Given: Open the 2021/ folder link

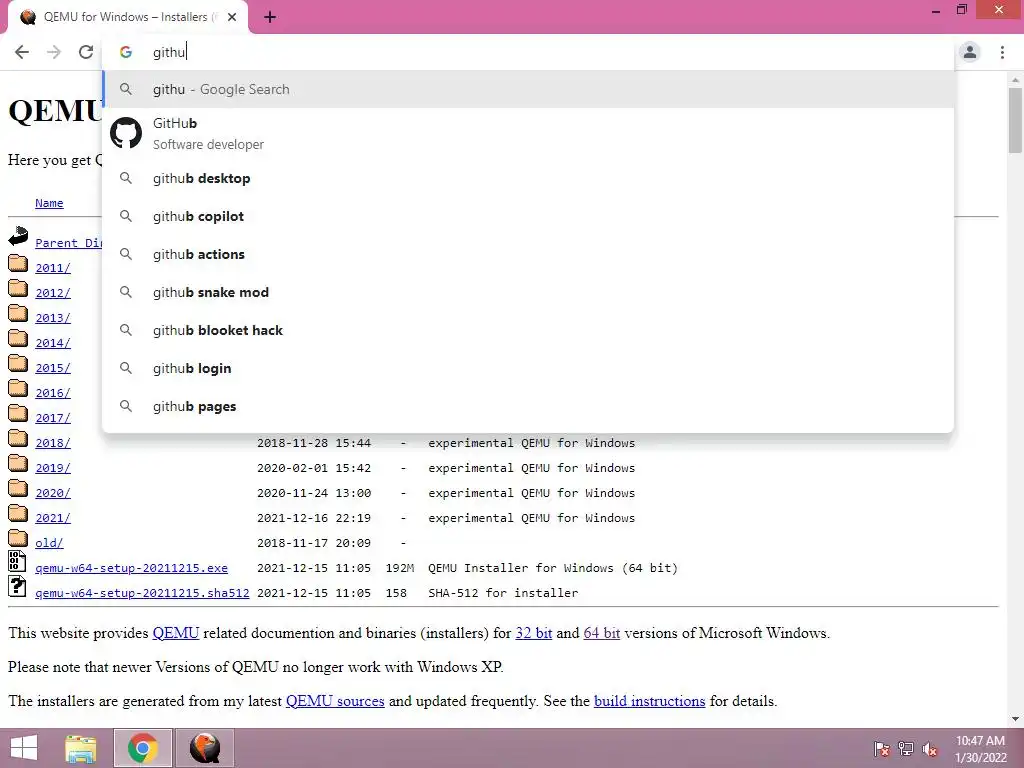Looking at the screenshot, I should pos(53,519).
